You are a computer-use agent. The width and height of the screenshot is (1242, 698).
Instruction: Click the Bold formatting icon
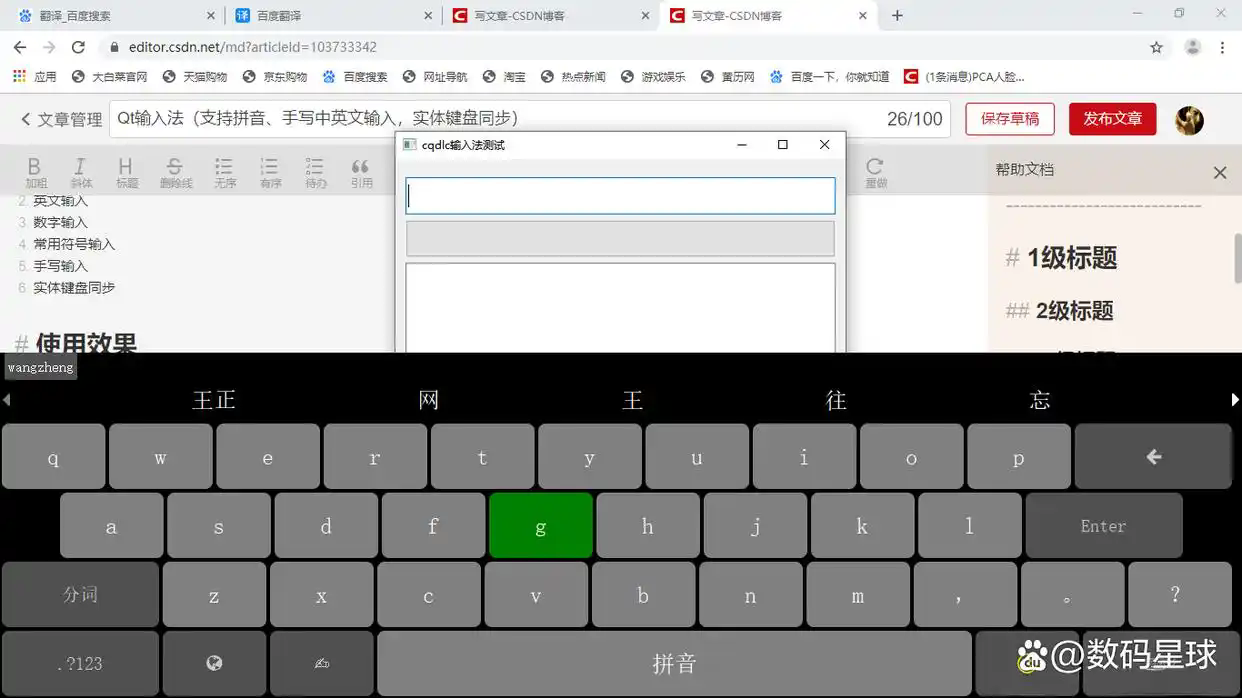35,171
